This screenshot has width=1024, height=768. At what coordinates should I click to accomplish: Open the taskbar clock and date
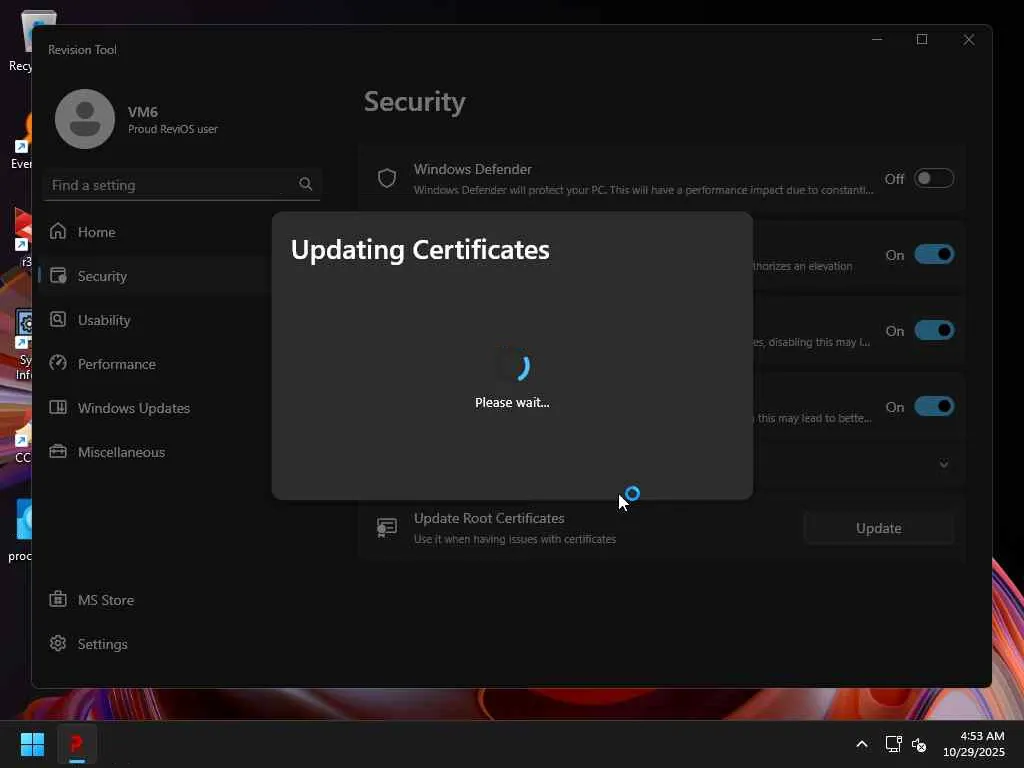pos(974,744)
